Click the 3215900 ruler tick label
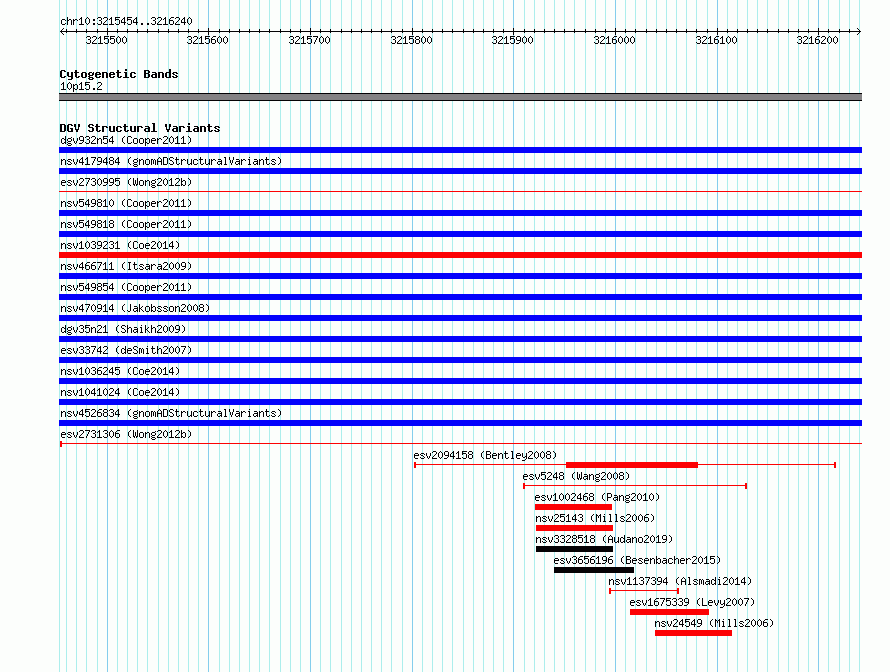The height and width of the screenshot is (672, 890). pyautogui.click(x=513, y=40)
